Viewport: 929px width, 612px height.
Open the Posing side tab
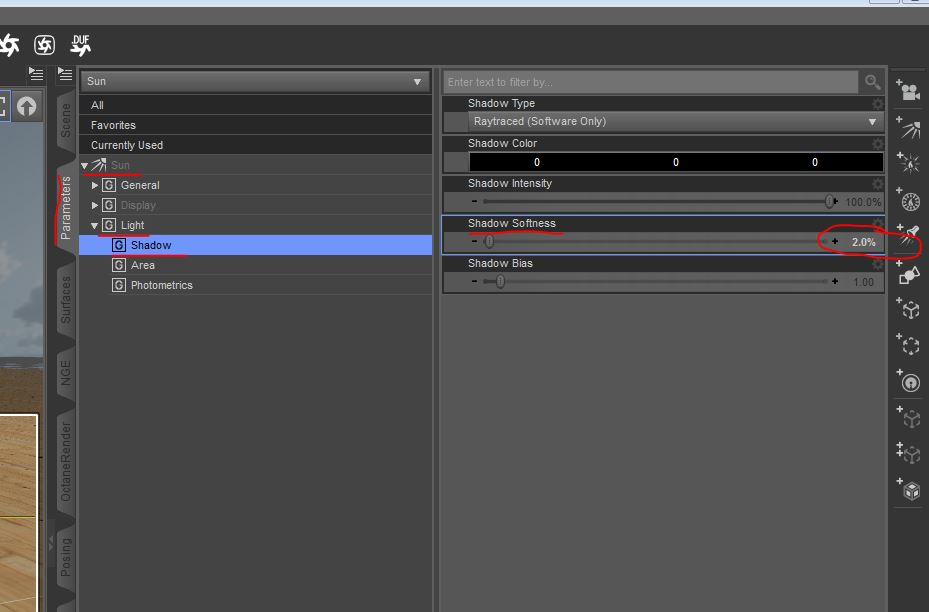pyautogui.click(x=66, y=557)
